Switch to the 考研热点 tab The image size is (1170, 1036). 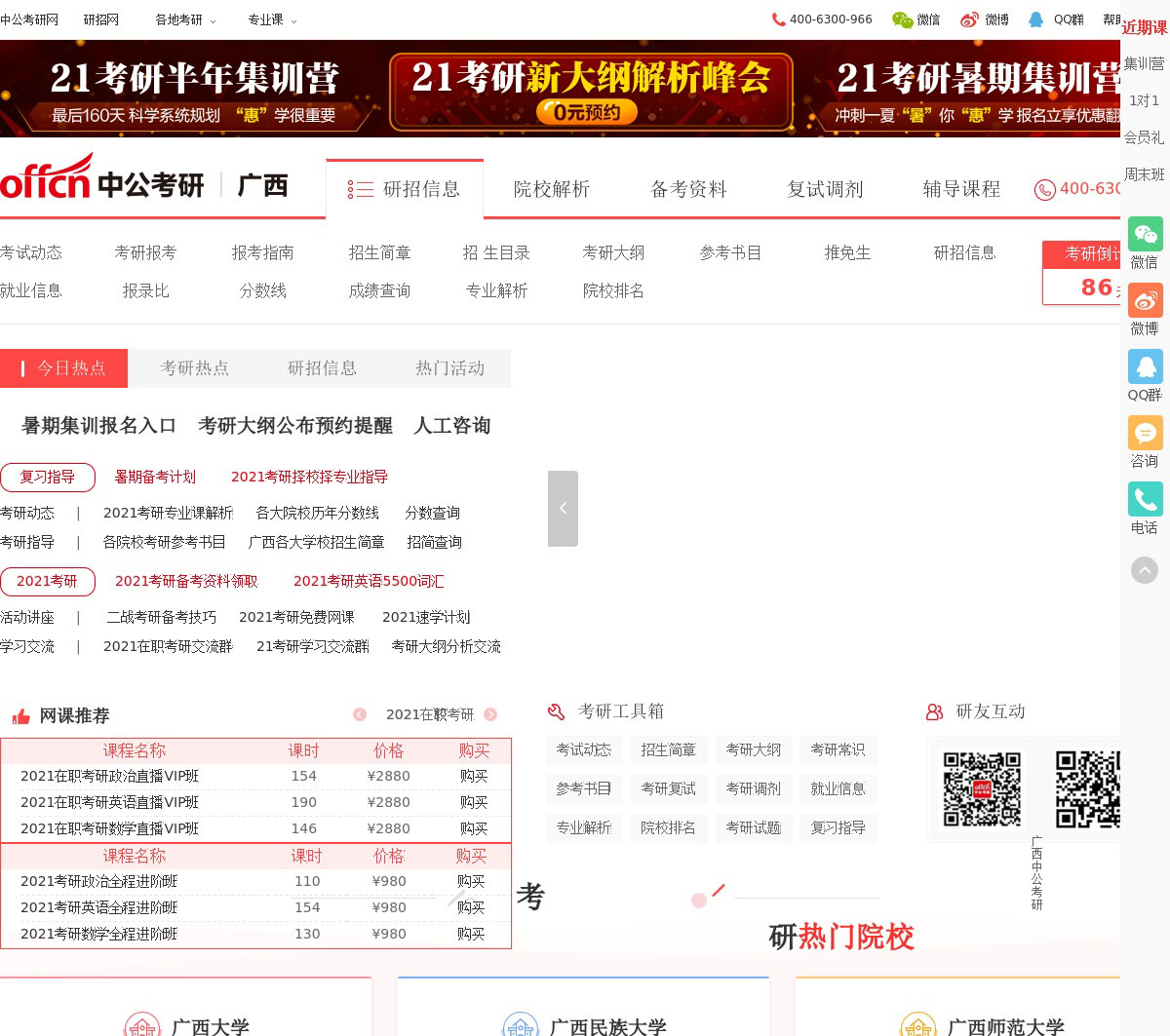click(x=194, y=368)
